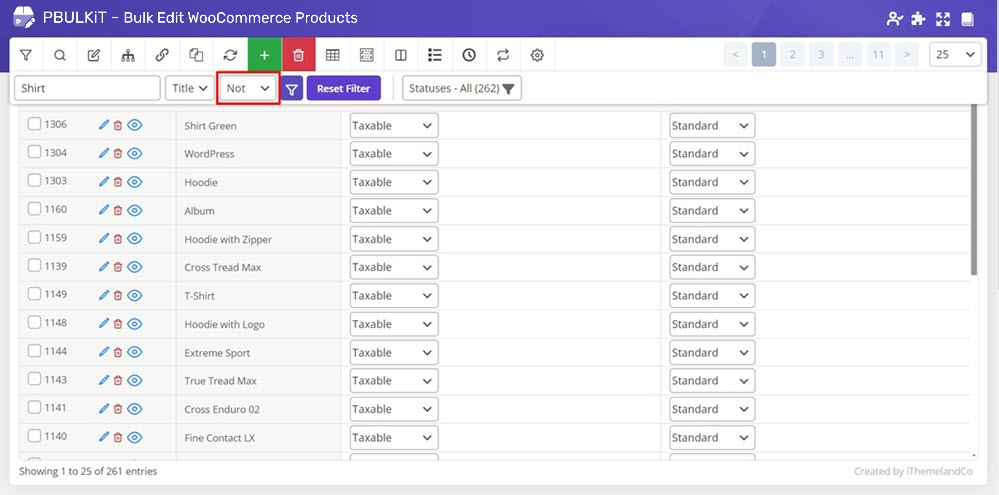Click the Shirt search text field
The height and width of the screenshot is (495, 999).
(x=87, y=88)
